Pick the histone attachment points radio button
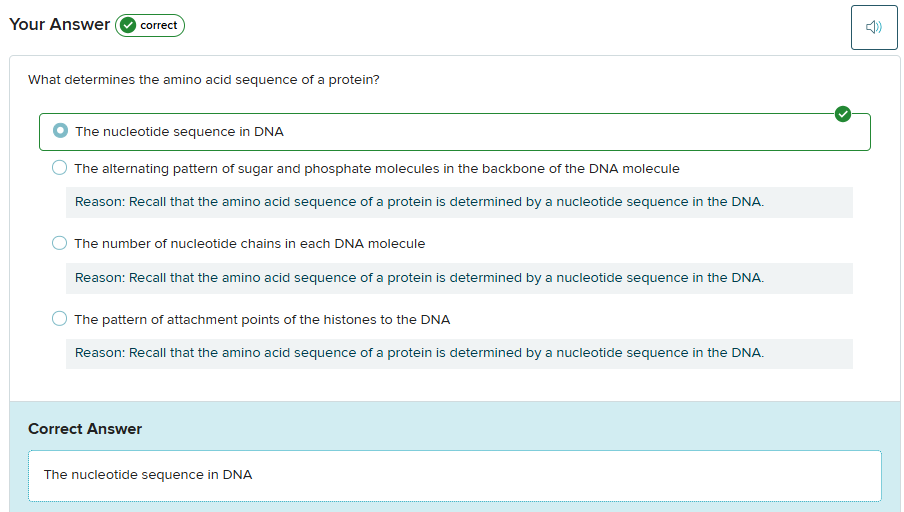The width and height of the screenshot is (904, 512). click(60, 319)
